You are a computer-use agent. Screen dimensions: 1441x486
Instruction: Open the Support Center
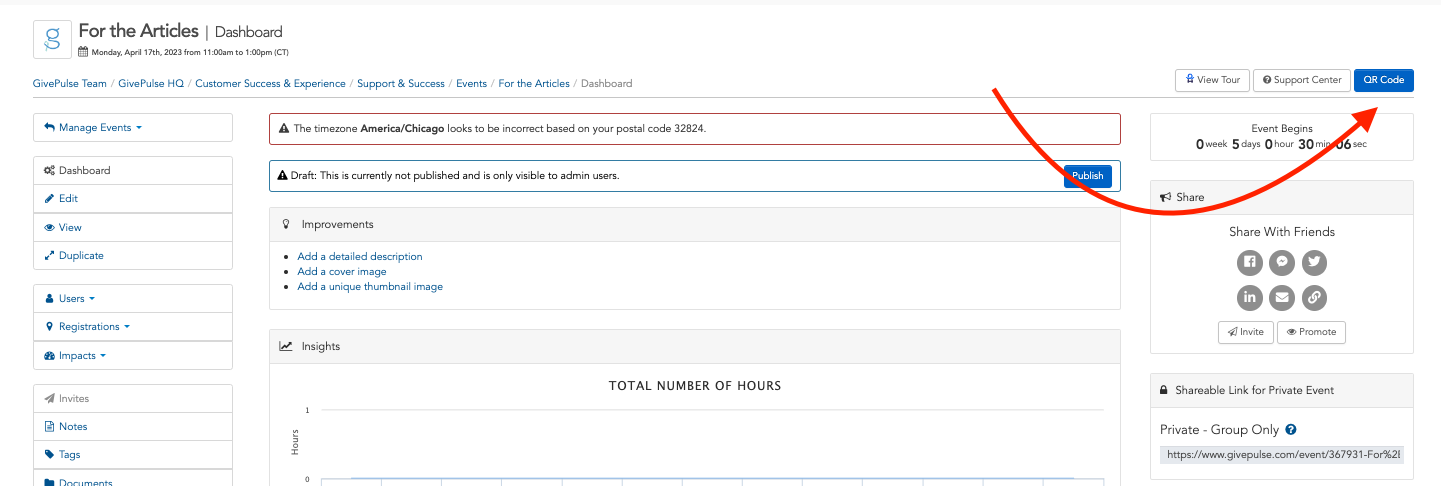point(1301,80)
